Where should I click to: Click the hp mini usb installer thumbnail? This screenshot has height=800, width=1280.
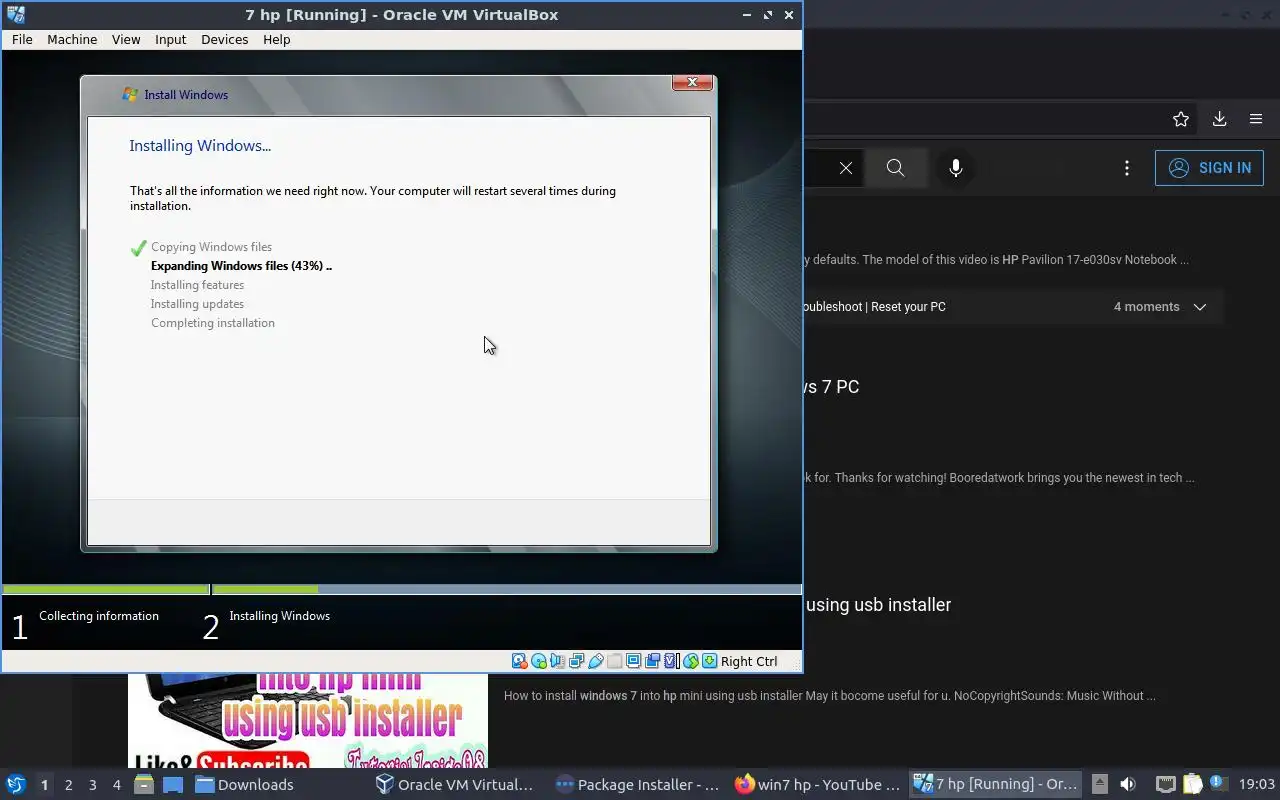click(x=308, y=721)
